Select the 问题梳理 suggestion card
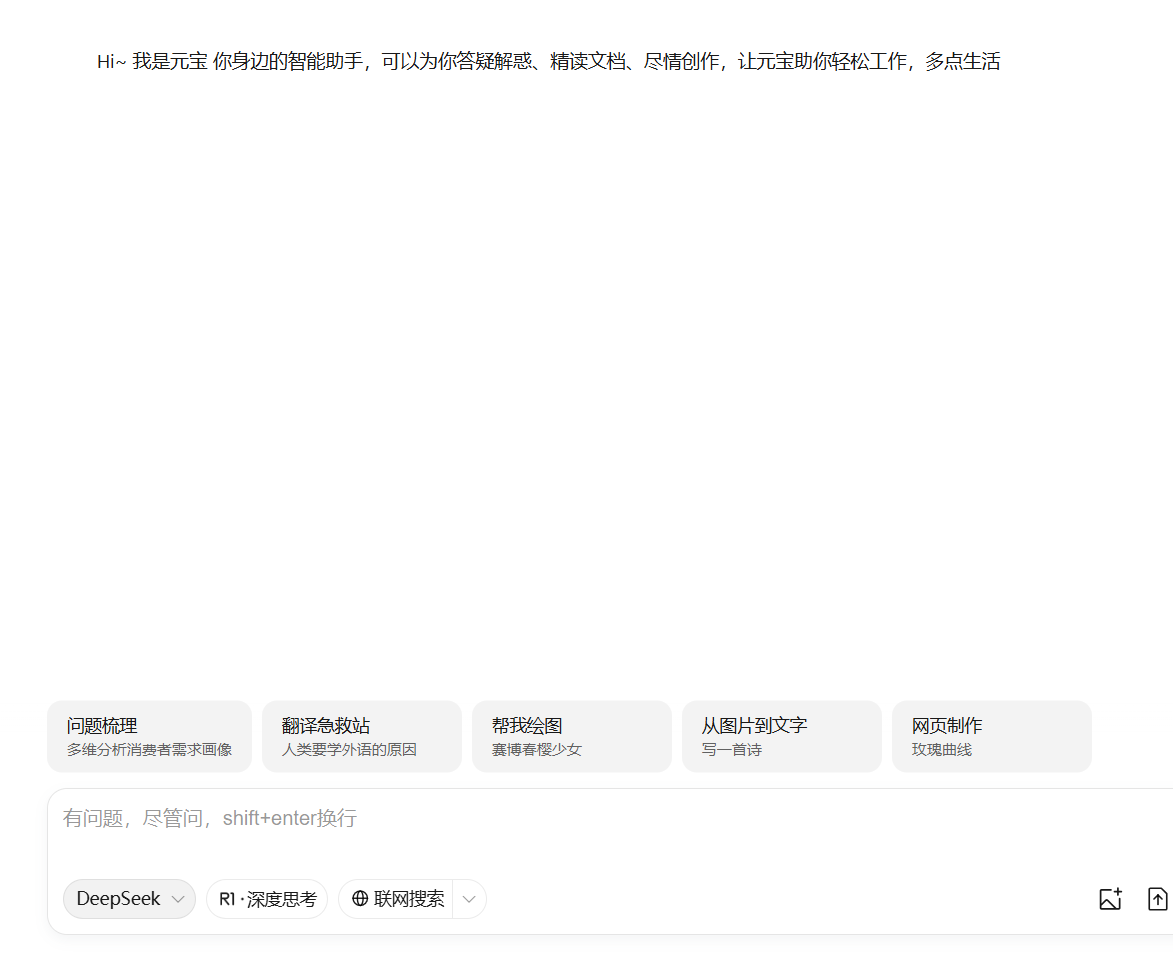Screen dimensions: 1173x953 tap(149, 736)
